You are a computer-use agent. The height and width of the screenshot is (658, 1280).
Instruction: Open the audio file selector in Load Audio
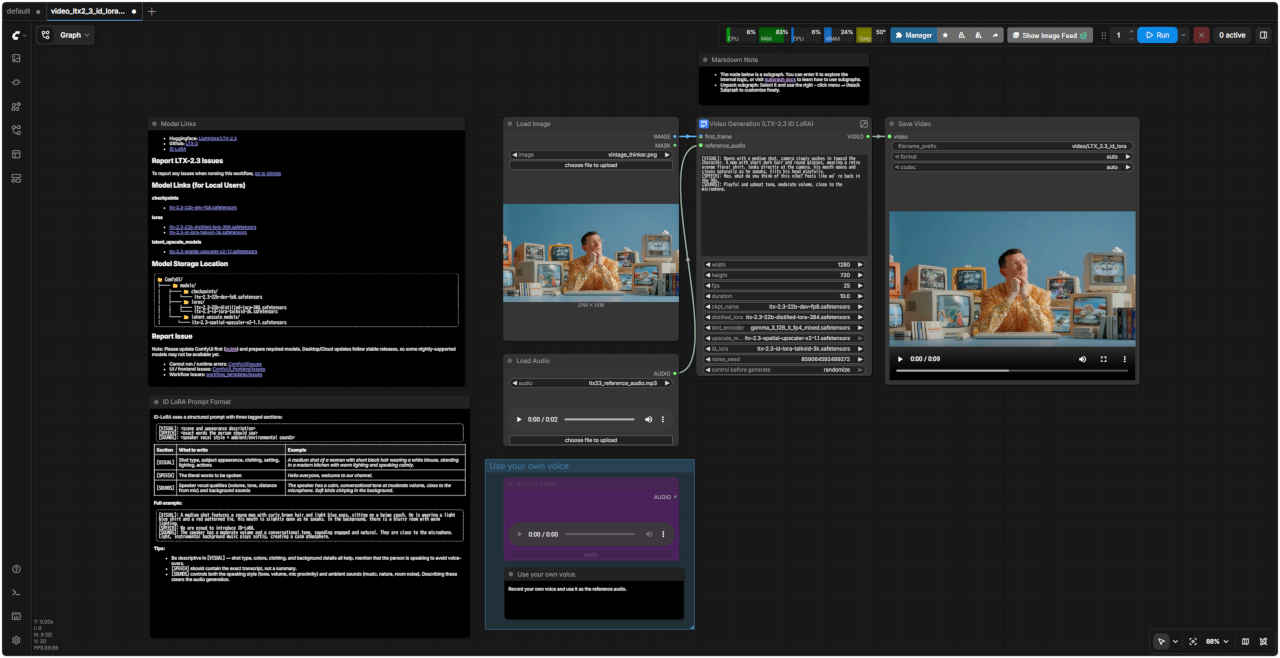(590, 383)
